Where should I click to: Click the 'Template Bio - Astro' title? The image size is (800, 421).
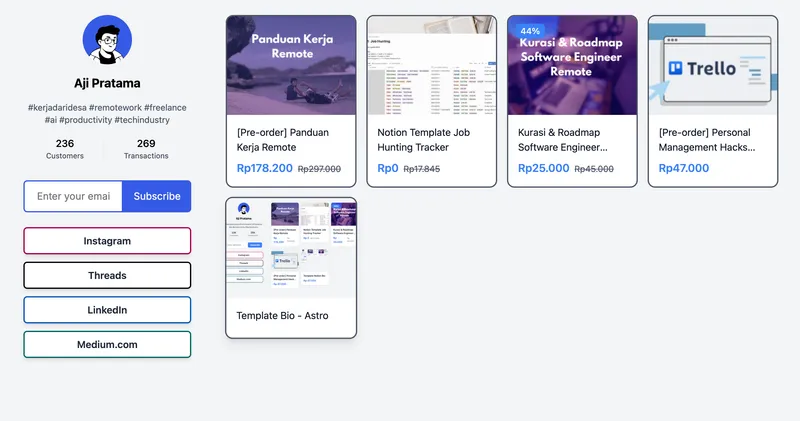point(282,315)
